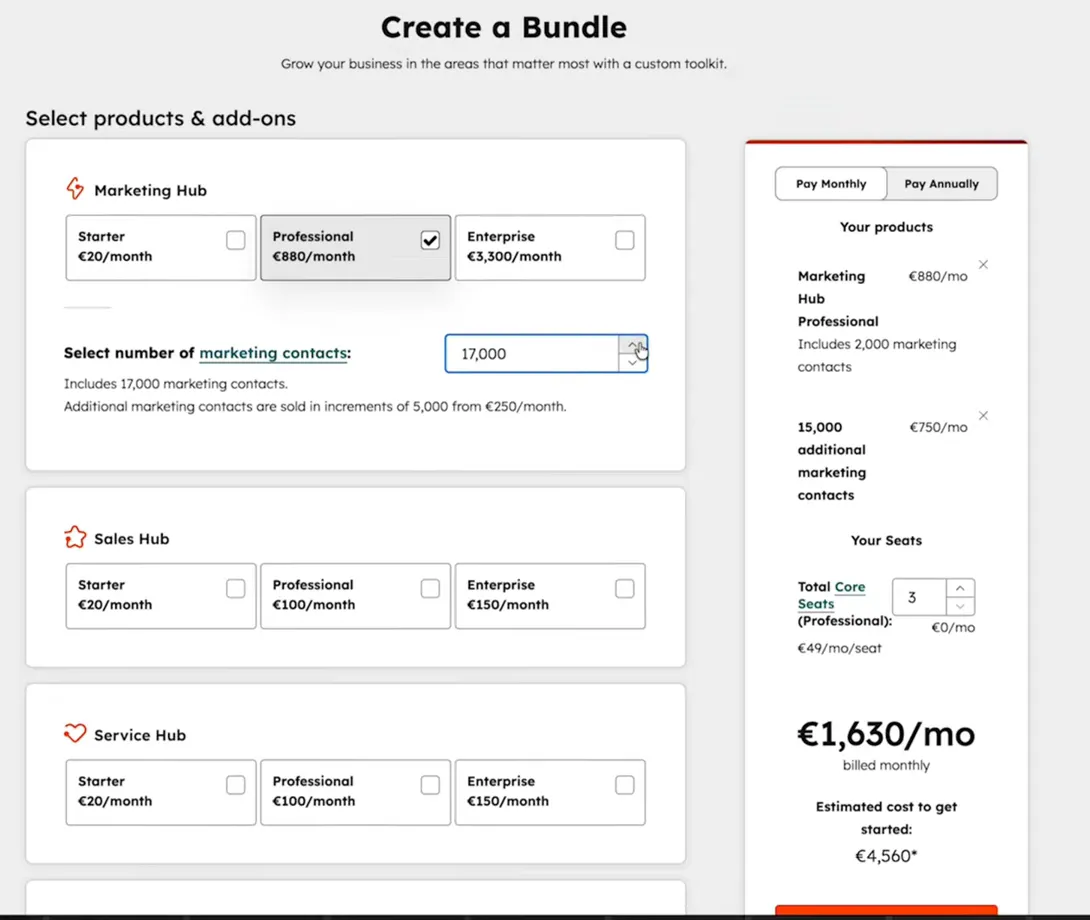Click the Marketing Hub lightning icon
1090x920 pixels.
point(75,188)
